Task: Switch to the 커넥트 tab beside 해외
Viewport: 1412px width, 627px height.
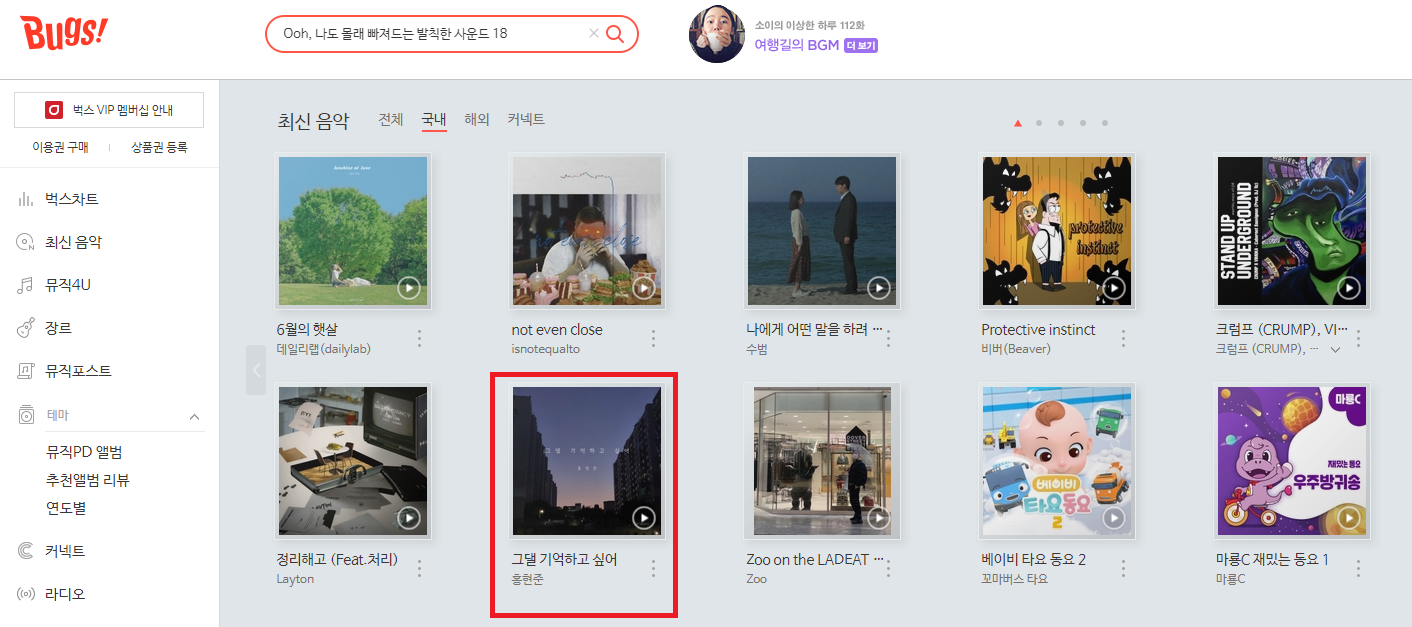Action: 526,119
